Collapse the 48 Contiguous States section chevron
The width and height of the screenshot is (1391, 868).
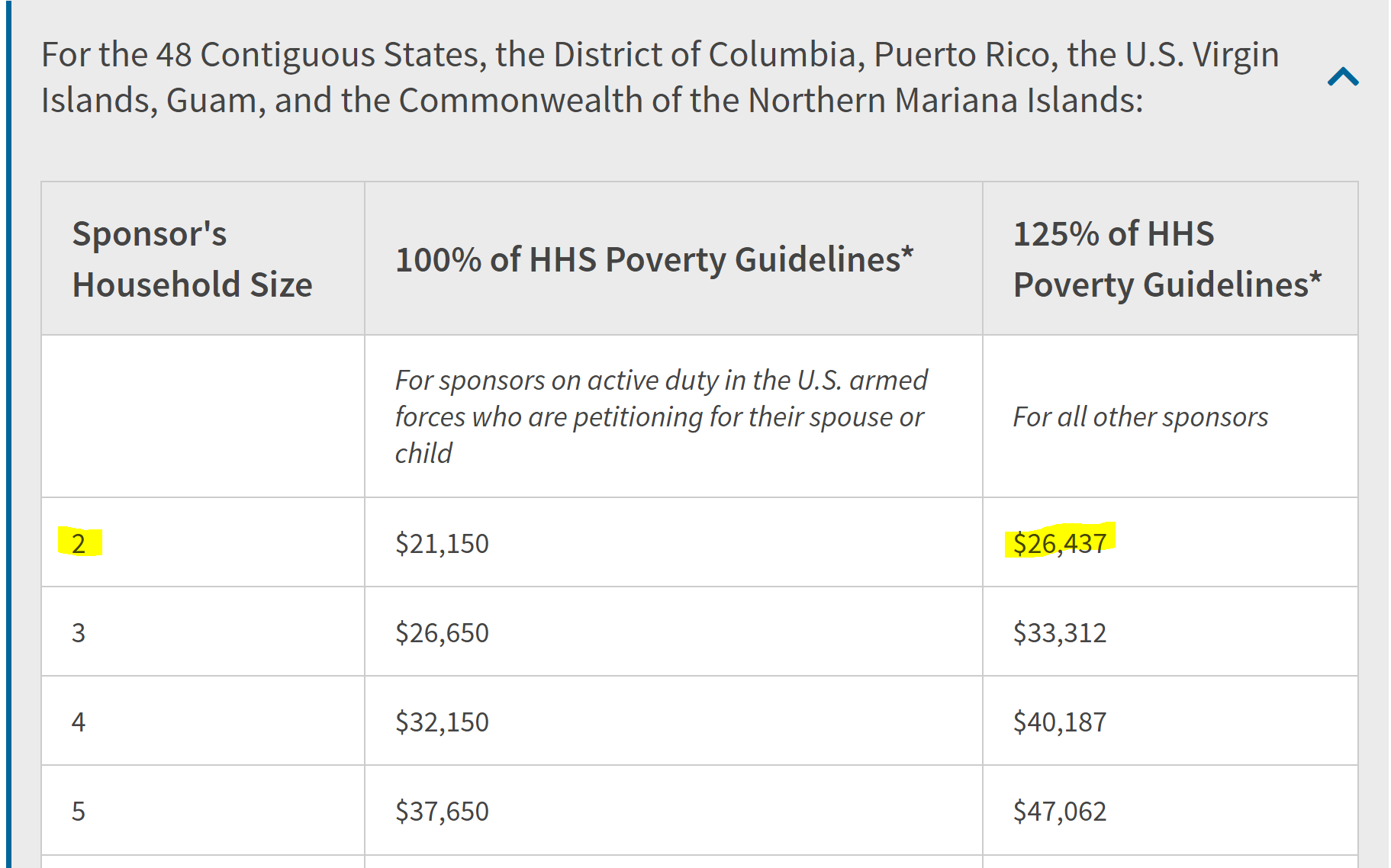coord(1343,77)
